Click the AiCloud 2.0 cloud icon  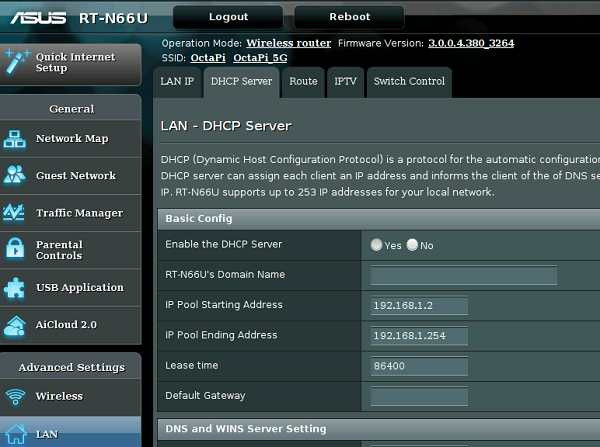[15, 325]
